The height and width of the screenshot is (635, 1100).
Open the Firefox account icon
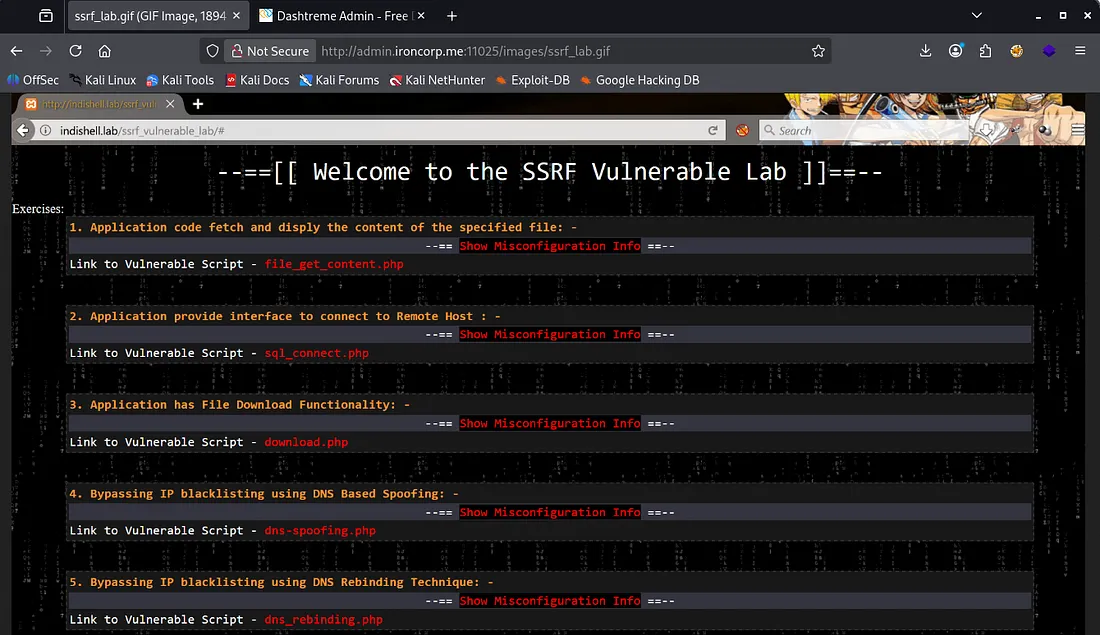pyautogui.click(x=956, y=51)
